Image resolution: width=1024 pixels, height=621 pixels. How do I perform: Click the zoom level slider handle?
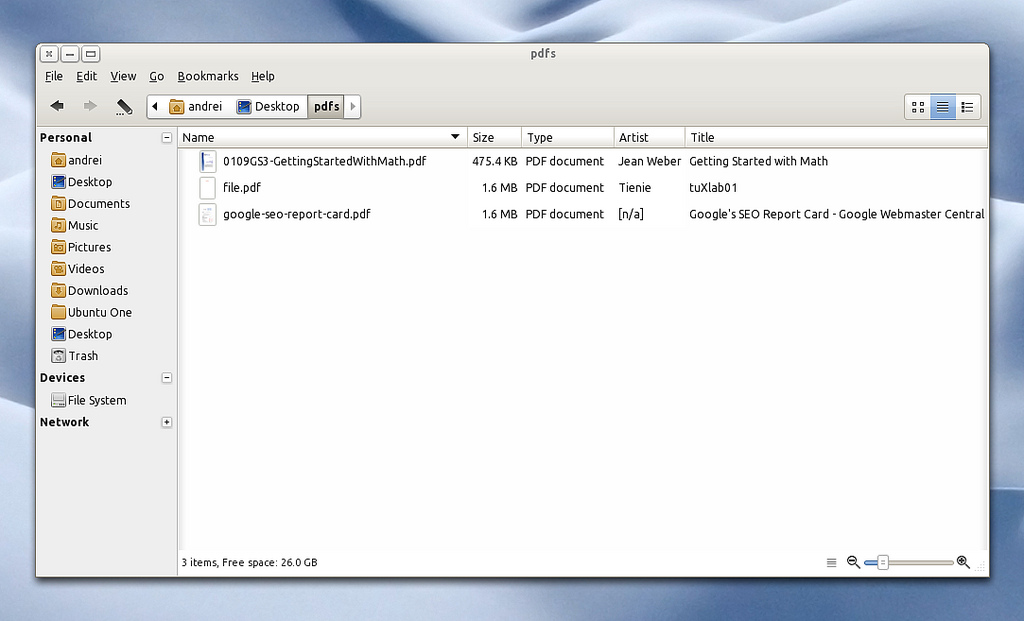[883, 562]
